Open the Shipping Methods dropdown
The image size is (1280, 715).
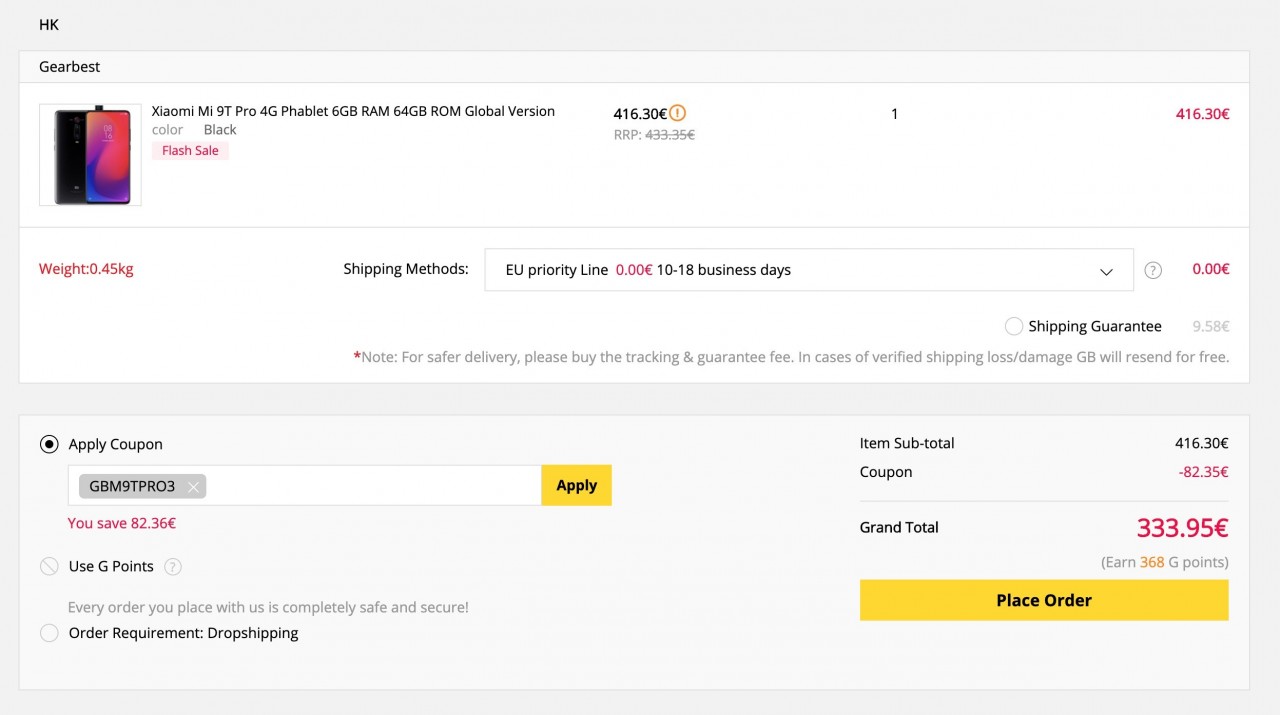click(x=809, y=270)
